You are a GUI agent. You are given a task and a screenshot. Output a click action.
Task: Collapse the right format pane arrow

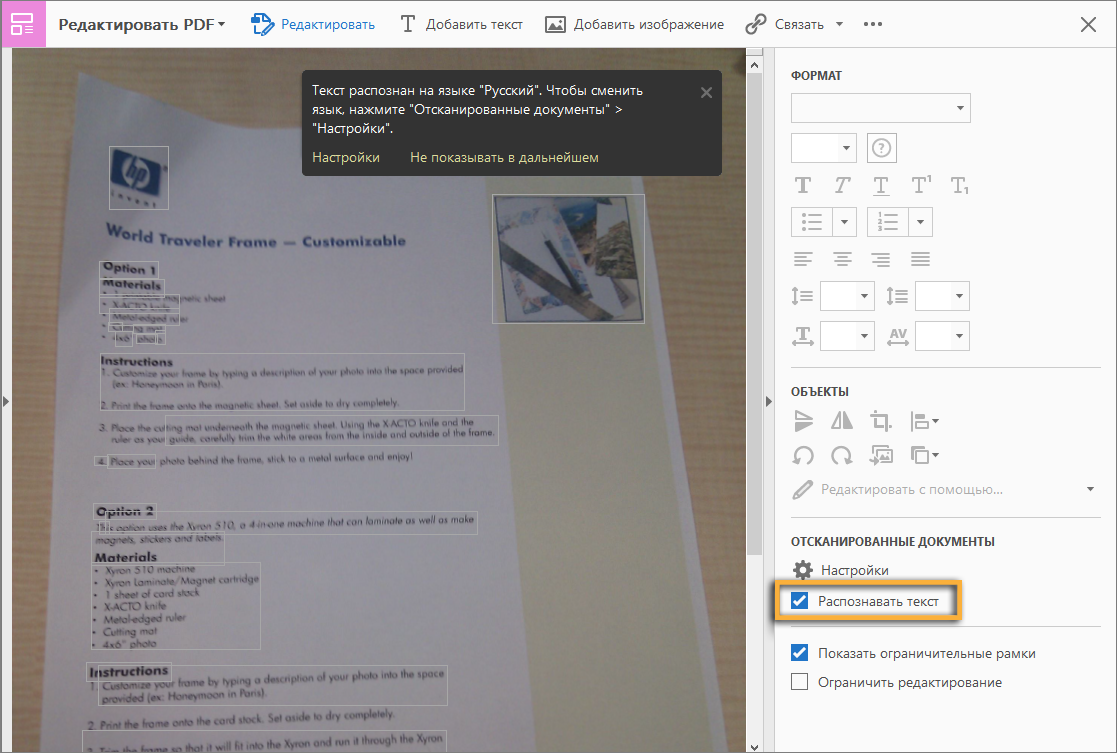(x=768, y=401)
